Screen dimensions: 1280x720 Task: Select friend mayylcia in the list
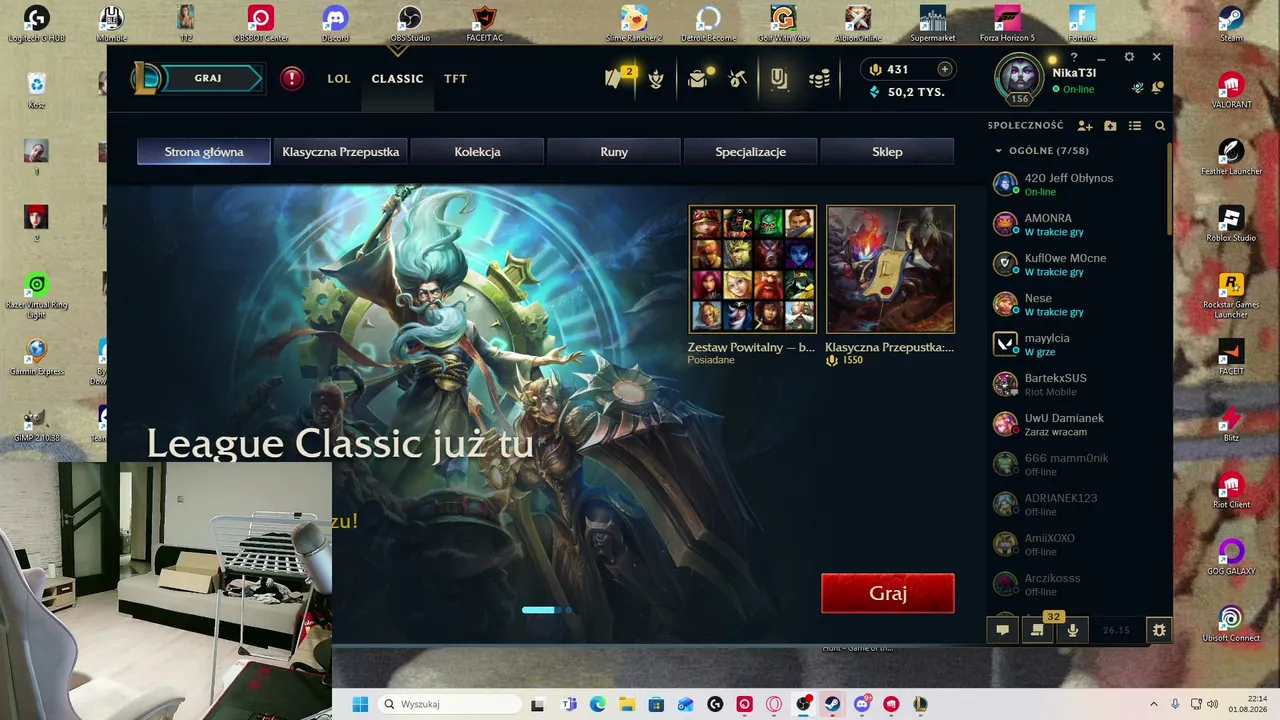point(1078,344)
